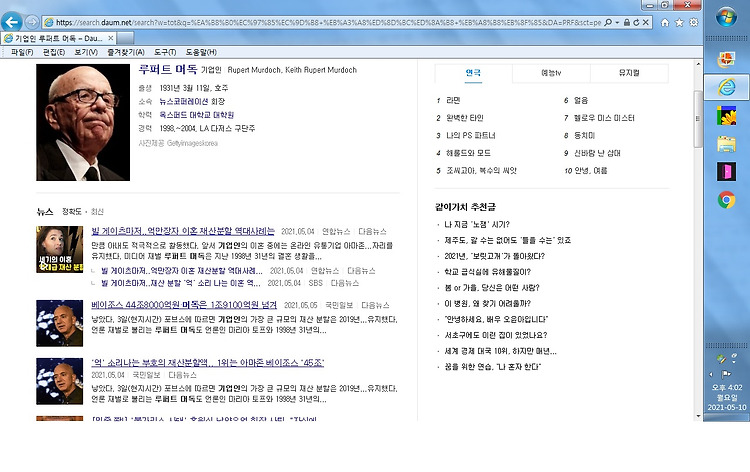Open recommended post 이 병원, 왜 찾기 어려울까?
Screen dimensions: 750x472
point(487,304)
